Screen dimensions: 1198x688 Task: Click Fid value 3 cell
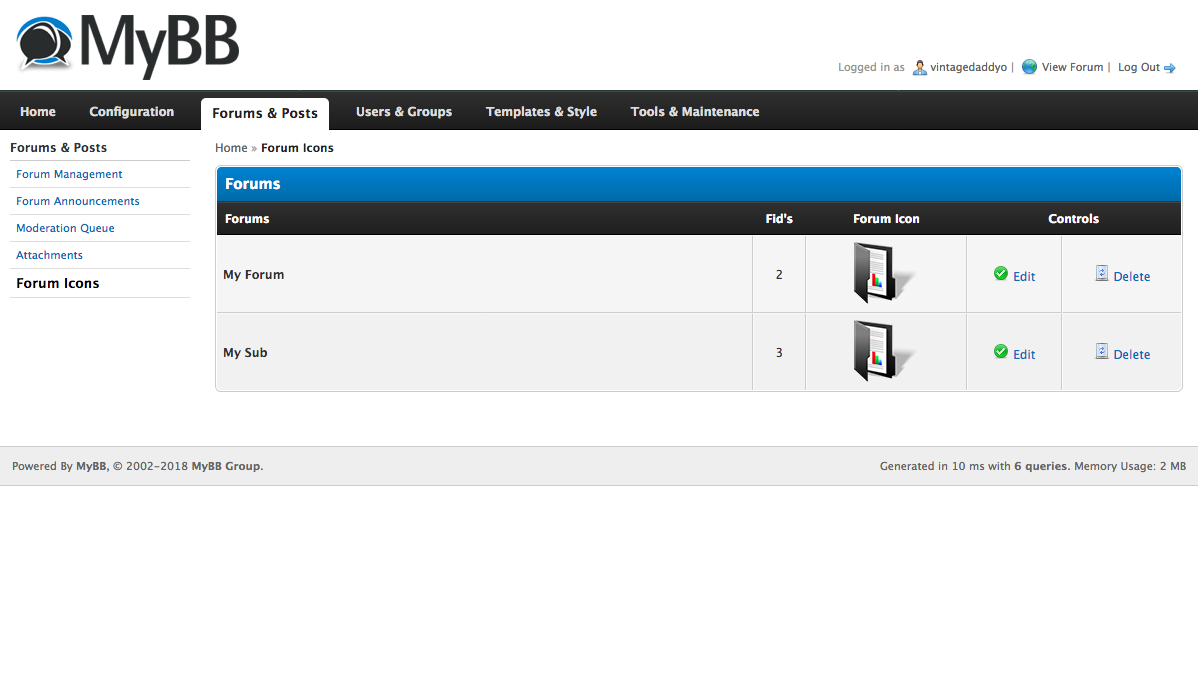click(x=779, y=352)
